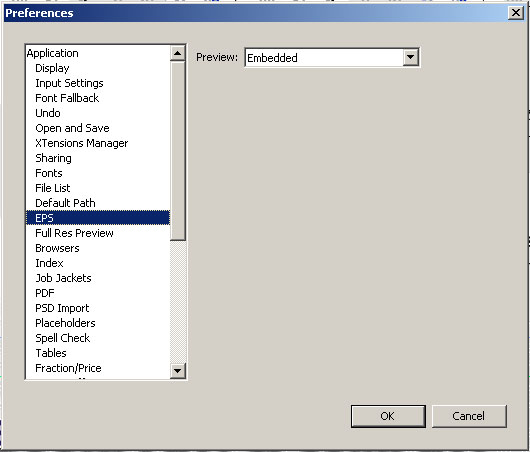Click the list's scroll down arrow
Viewport: 530px width, 452px height.
pos(178,371)
